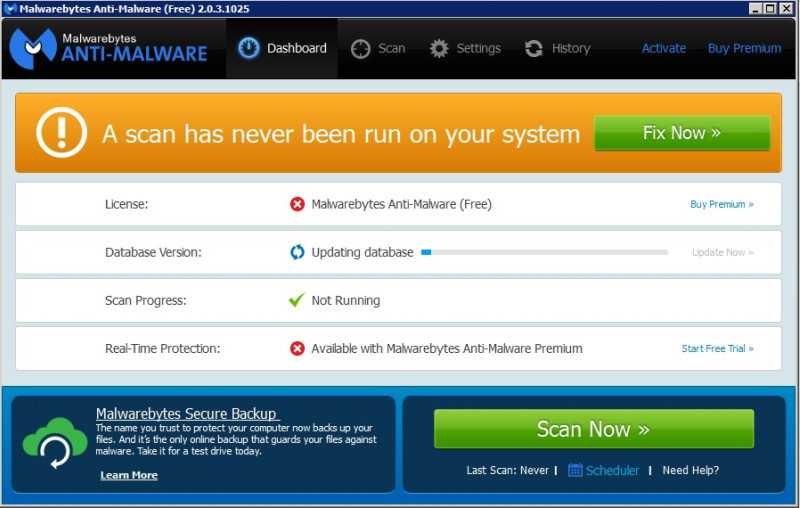Click the red X icon beside Real-Time Protection
The width and height of the screenshot is (800, 508).
coord(297,348)
